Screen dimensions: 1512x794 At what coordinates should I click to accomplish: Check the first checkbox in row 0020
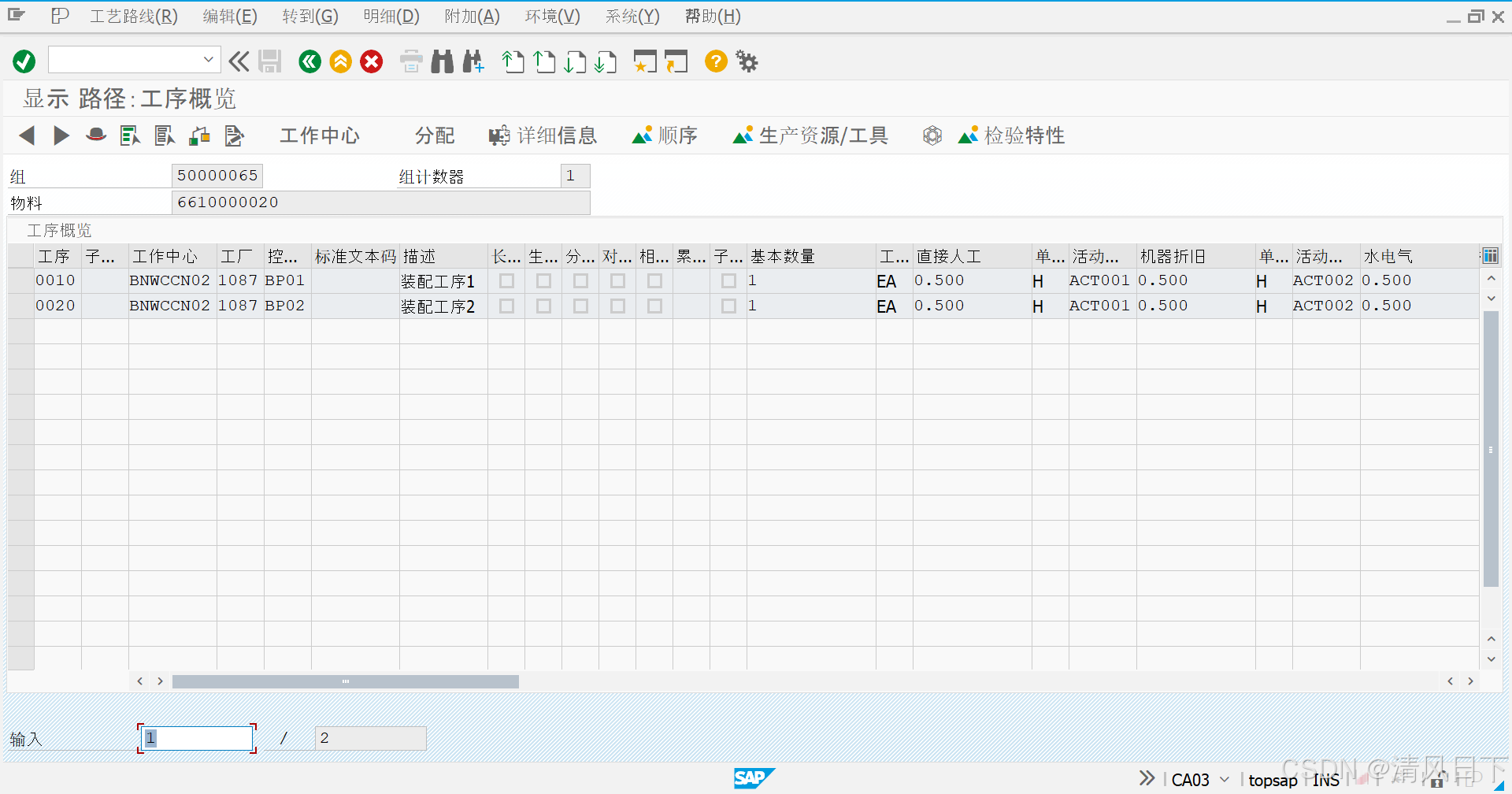point(506,306)
